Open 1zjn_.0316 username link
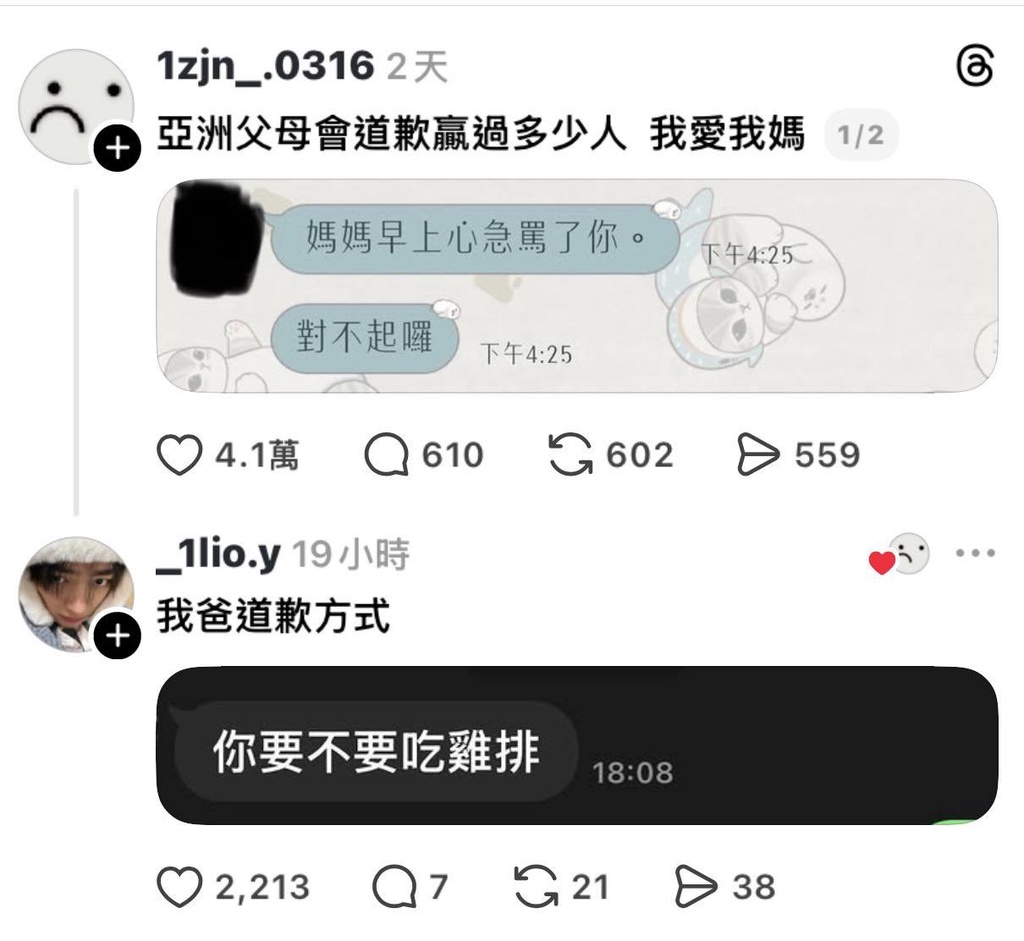The height and width of the screenshot is (941, 1024). click(265, 67)
